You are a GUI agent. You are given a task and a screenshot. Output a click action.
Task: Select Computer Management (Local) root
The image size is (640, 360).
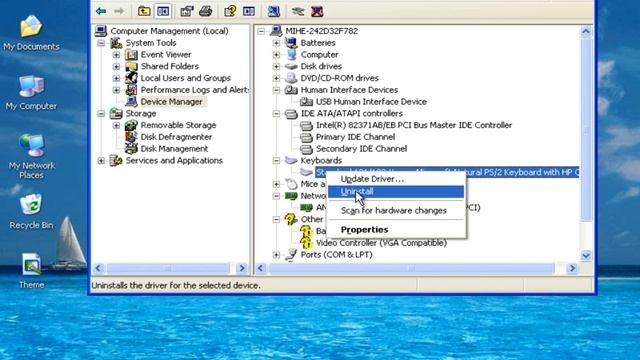(169, 31)
